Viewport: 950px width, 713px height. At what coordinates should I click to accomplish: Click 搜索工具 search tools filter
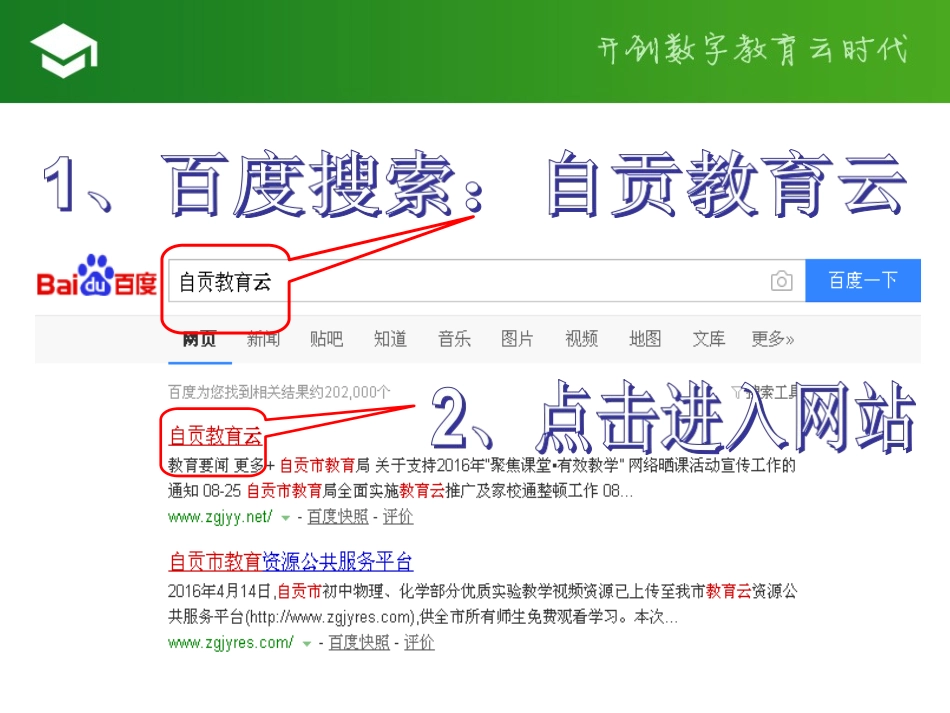765,393
